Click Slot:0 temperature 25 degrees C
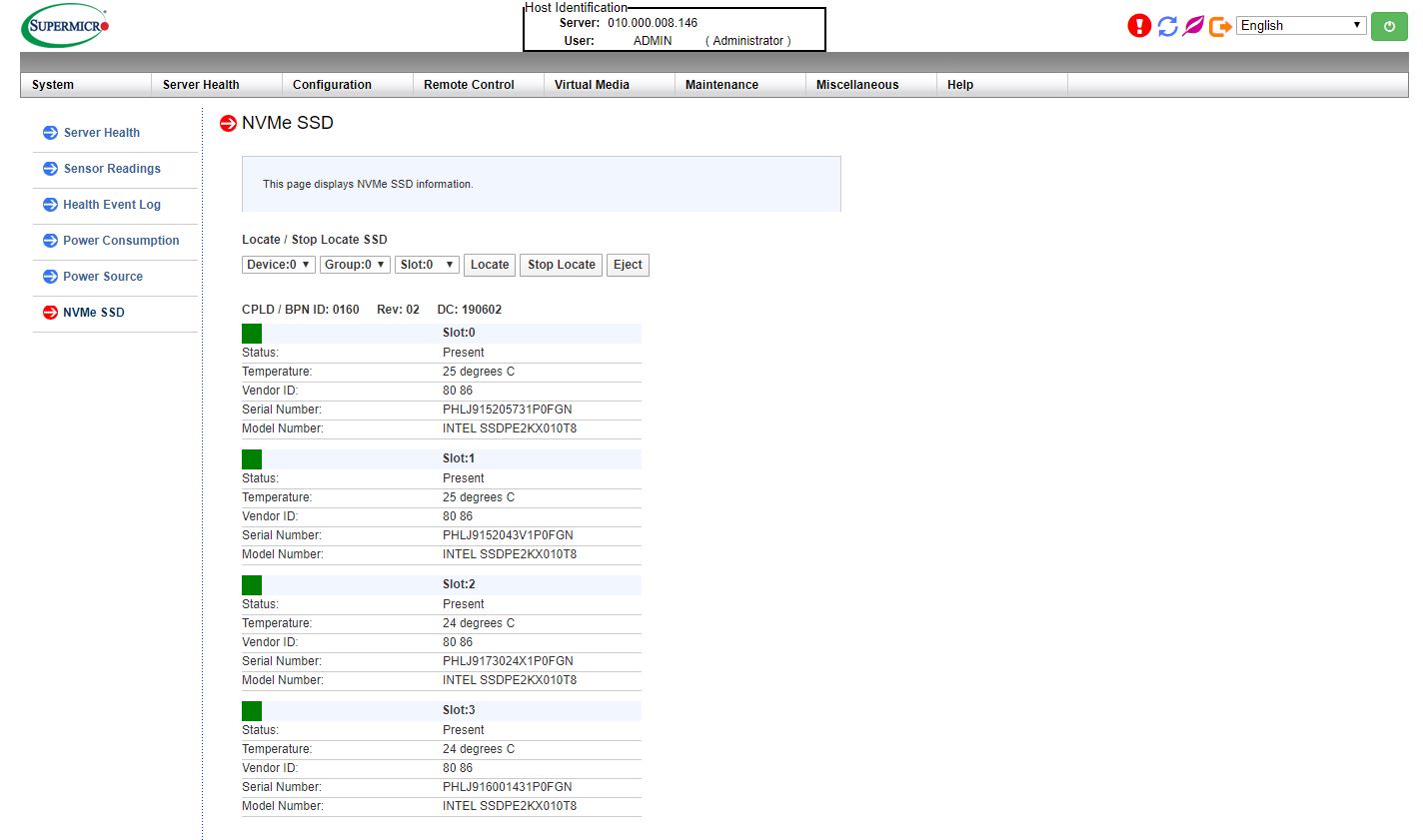The height and width of the screenshot is (840, 1423). click(479, 372)
